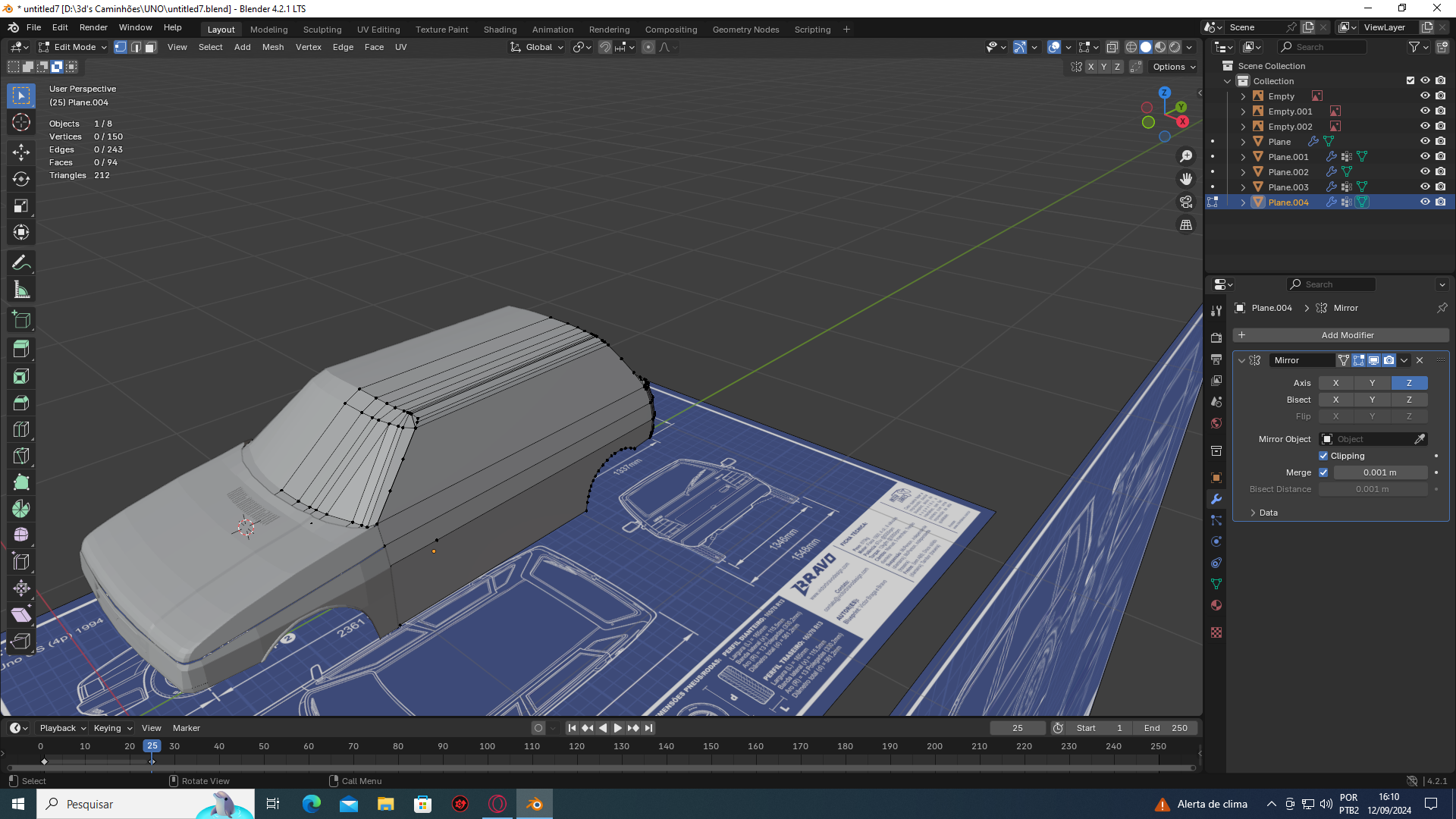Open the Edit Mode dropdown
Screen dimensions: 1456x819
click(x=74, y=47)
